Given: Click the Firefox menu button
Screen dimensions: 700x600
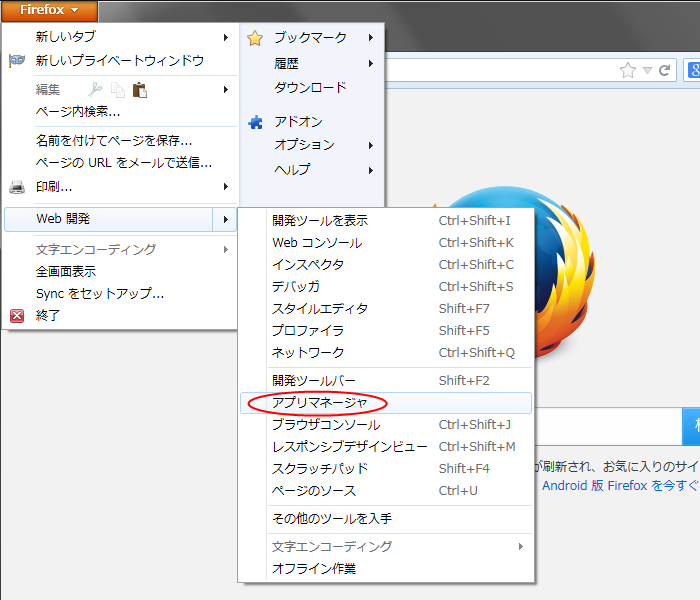Looking at the screenshot, I should 49,10.
